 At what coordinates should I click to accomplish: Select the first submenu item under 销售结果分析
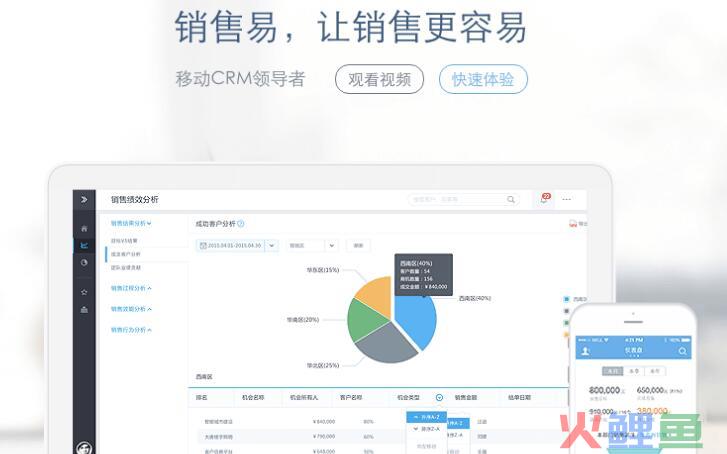click(124, 241)
